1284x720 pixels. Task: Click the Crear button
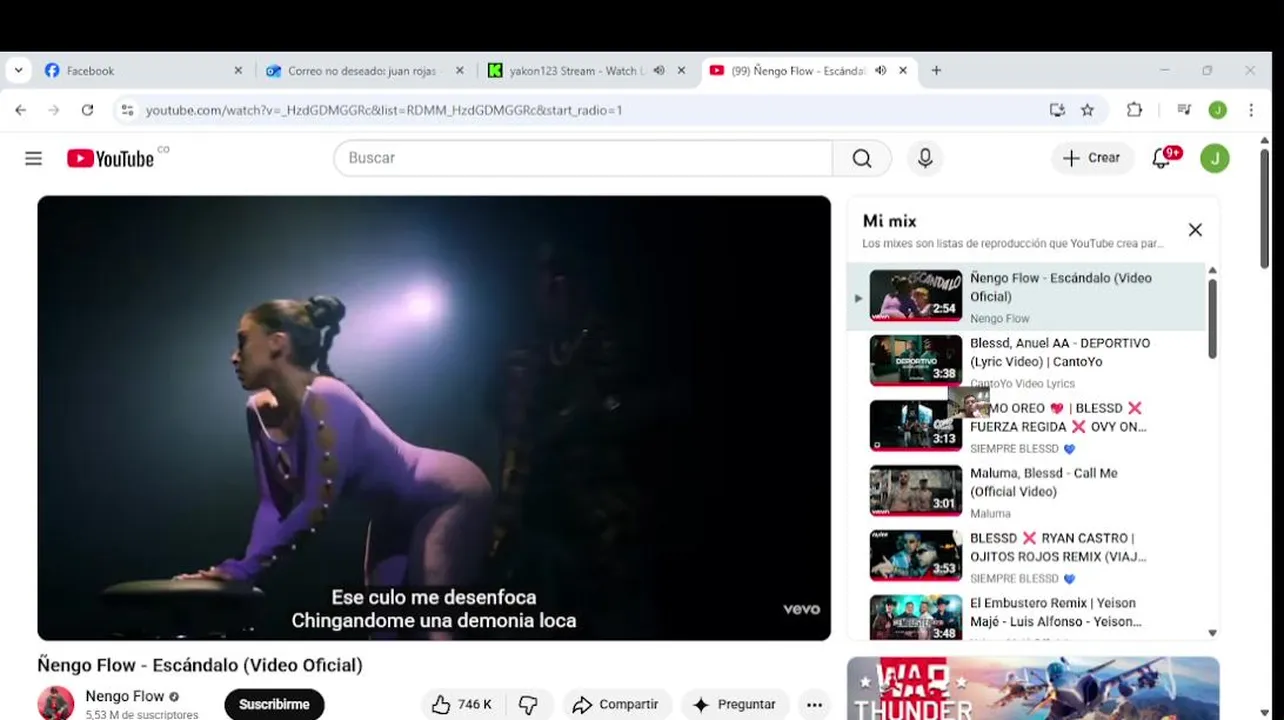click(1092, 158)
